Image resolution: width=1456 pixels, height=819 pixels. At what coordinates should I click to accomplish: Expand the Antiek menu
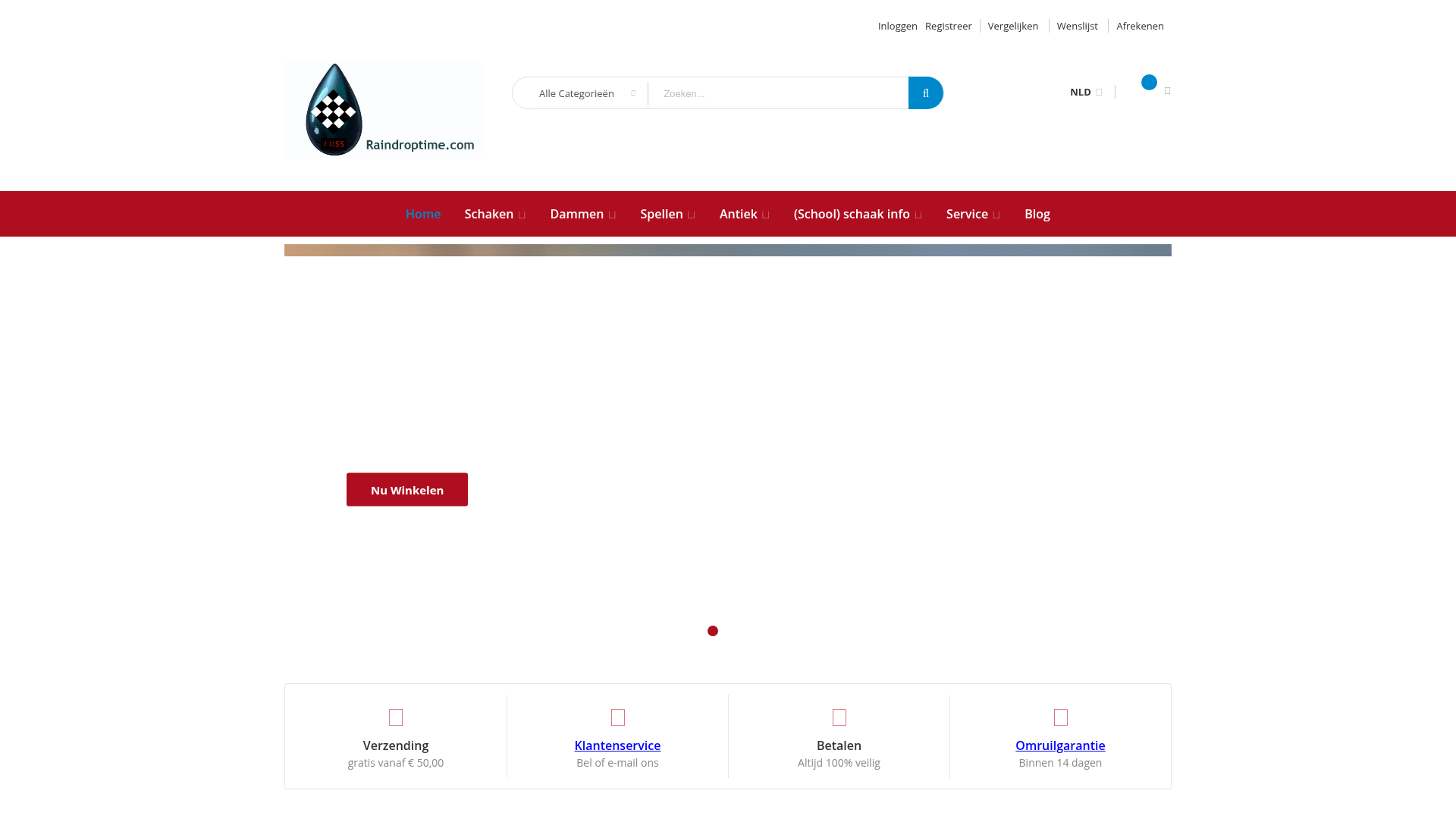(745, 214)
